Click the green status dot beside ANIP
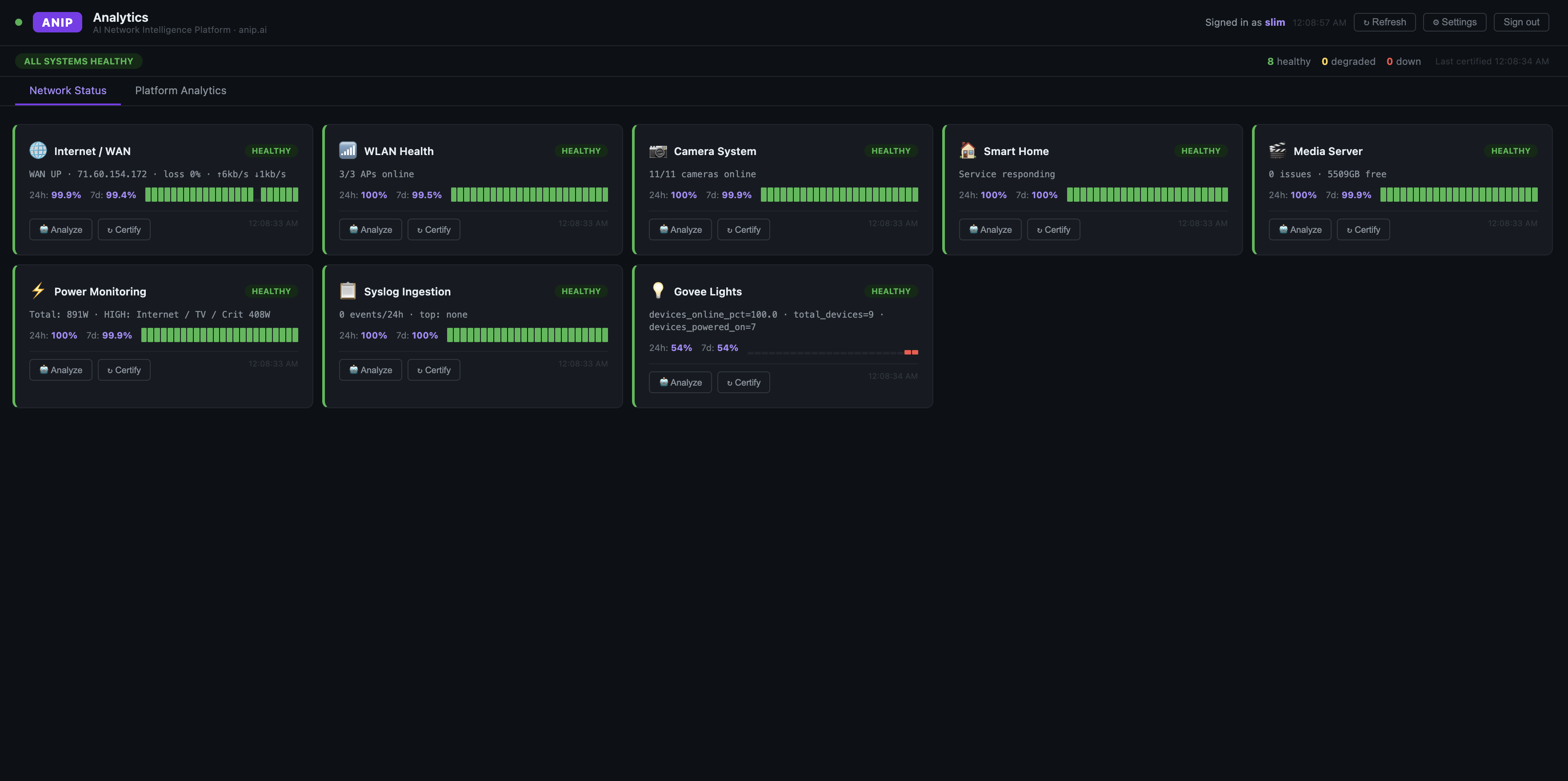The image size is (1568, 781). (x=19, y=23)
